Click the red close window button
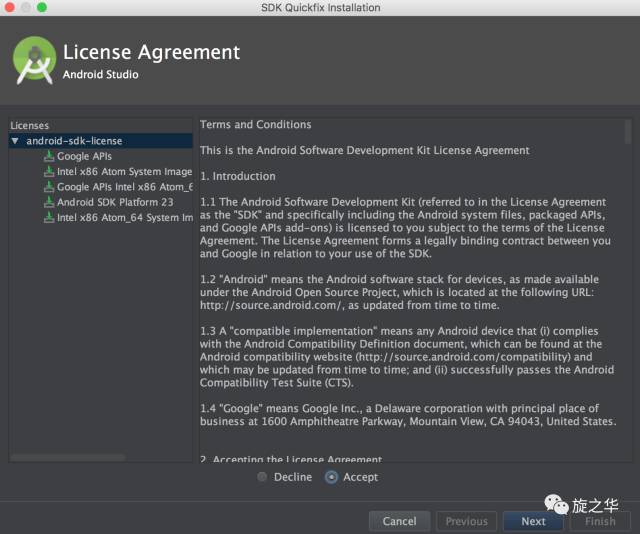This screenshot has width=640, height=534. coord(9,7)
